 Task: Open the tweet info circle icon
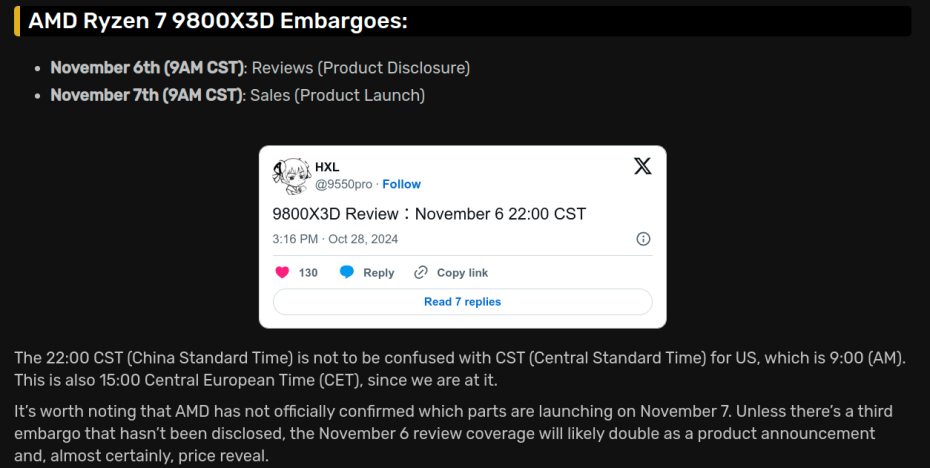pos(643,239)
